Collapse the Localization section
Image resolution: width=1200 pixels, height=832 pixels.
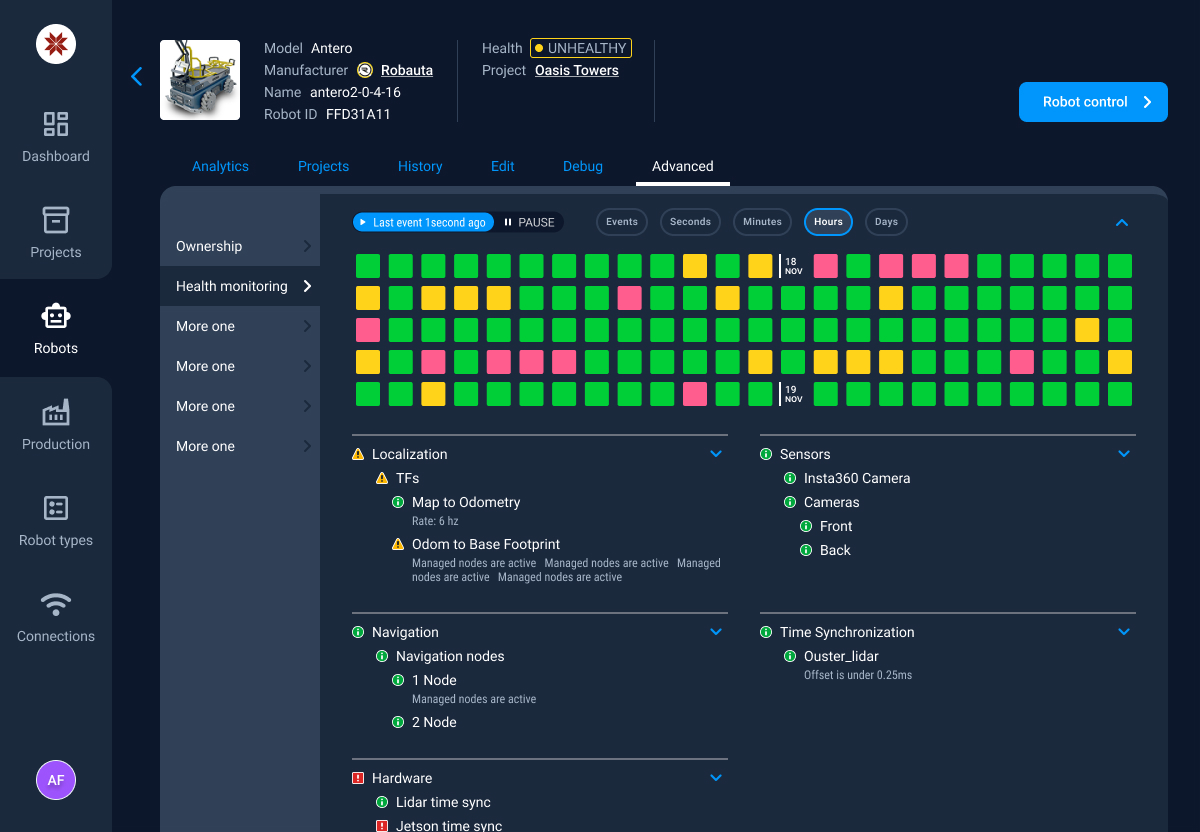716,454
